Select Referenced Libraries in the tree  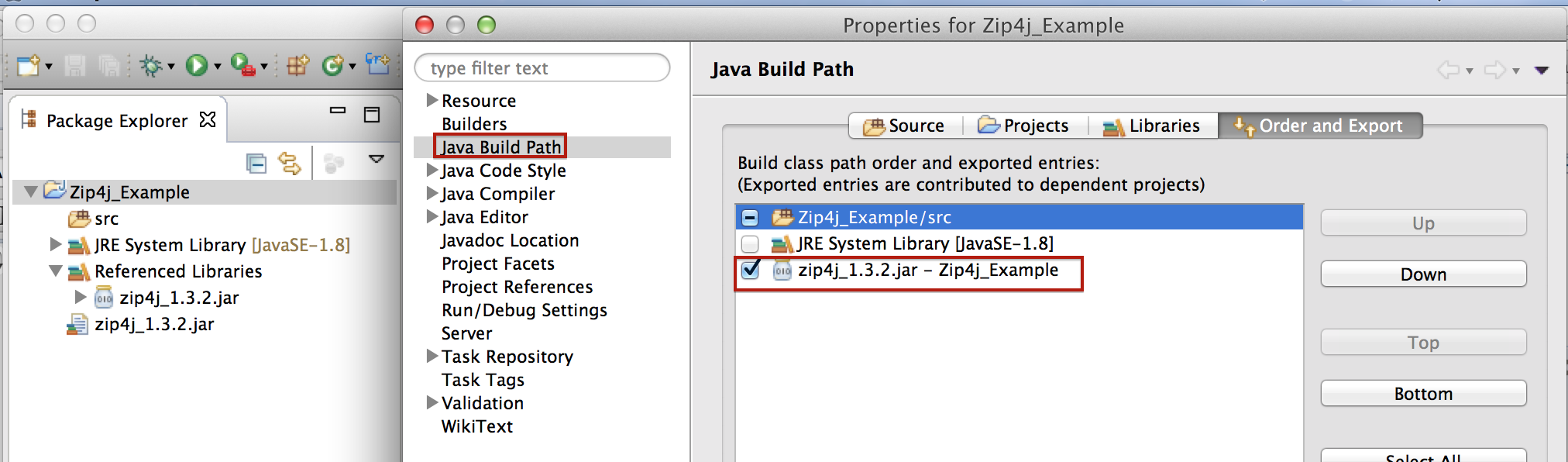click(178, 271)
